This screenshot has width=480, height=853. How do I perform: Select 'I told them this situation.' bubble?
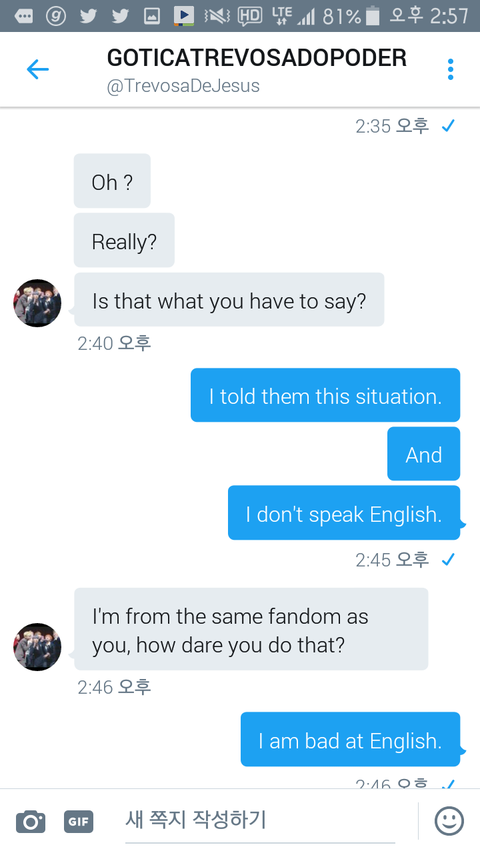pos(325,395)
